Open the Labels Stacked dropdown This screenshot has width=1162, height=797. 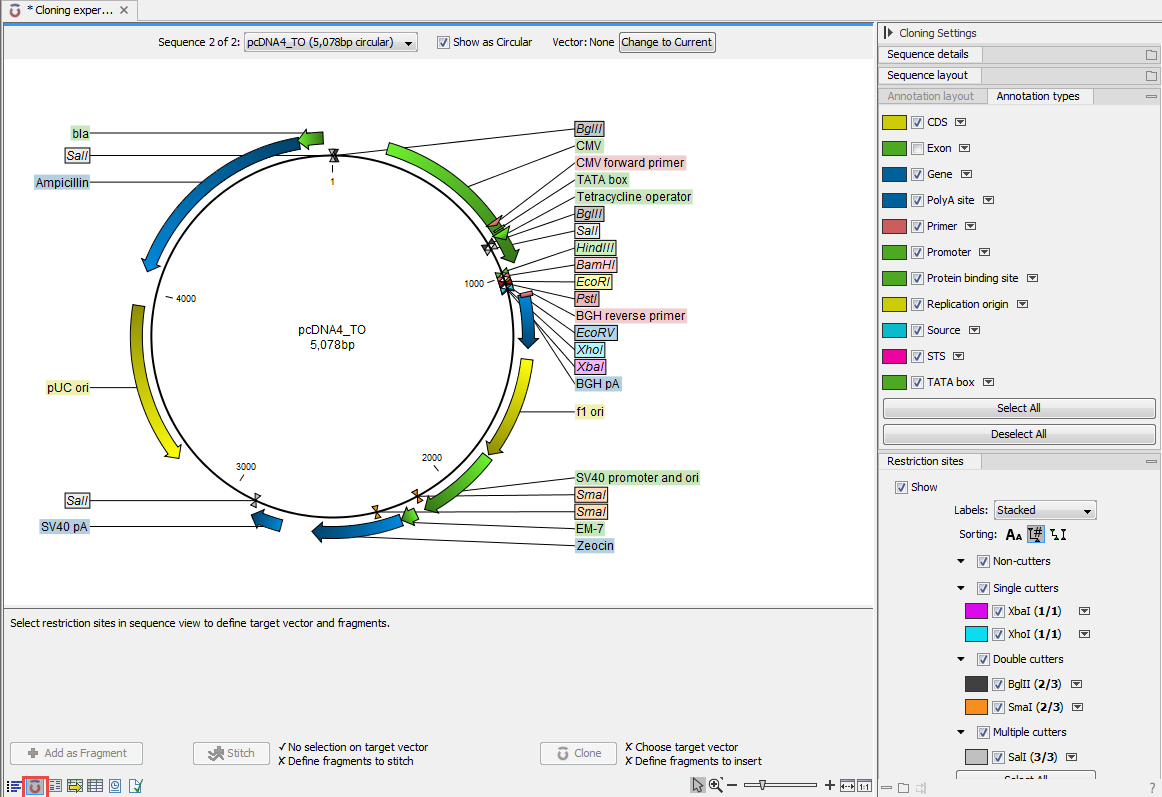pyautogui.click(x=1045, y=510)
